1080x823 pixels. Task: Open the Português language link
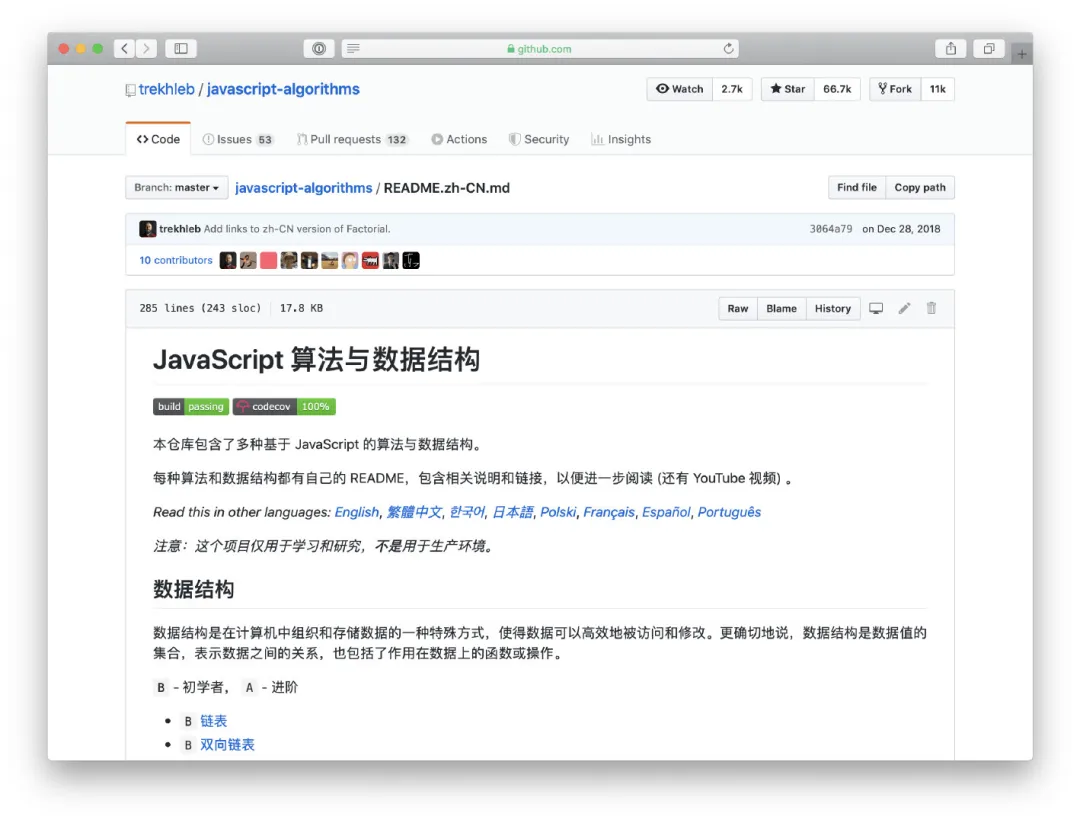729,512
